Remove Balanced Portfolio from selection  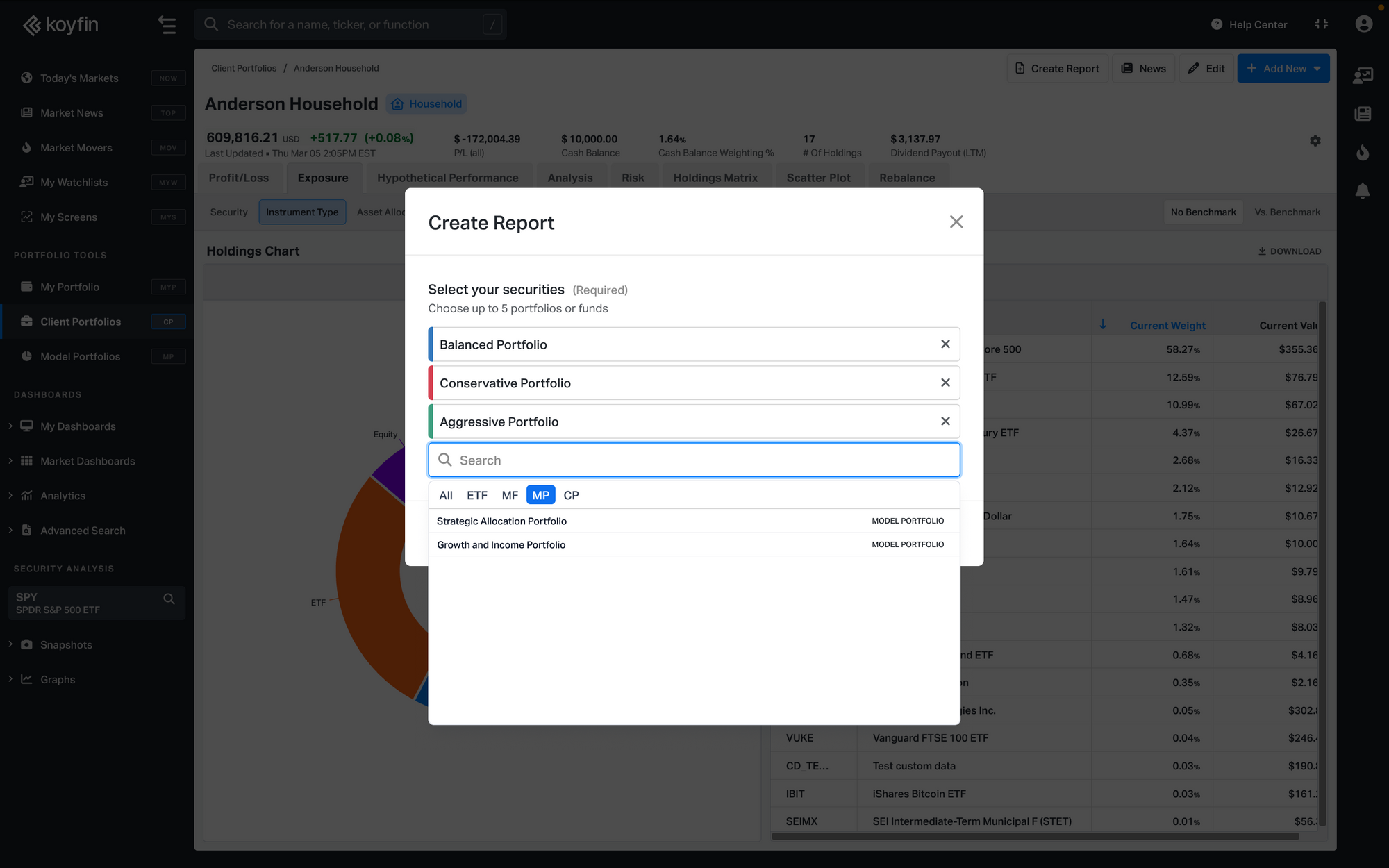(x=945, y=344)
